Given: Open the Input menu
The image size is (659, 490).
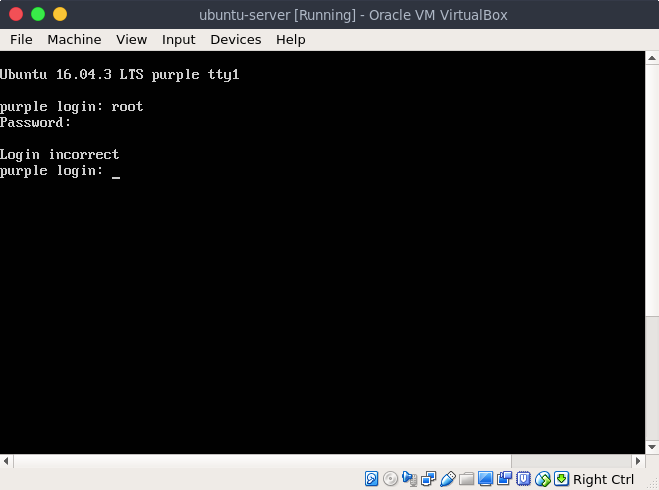Looking at the screenshot, I should pos(179,40).
